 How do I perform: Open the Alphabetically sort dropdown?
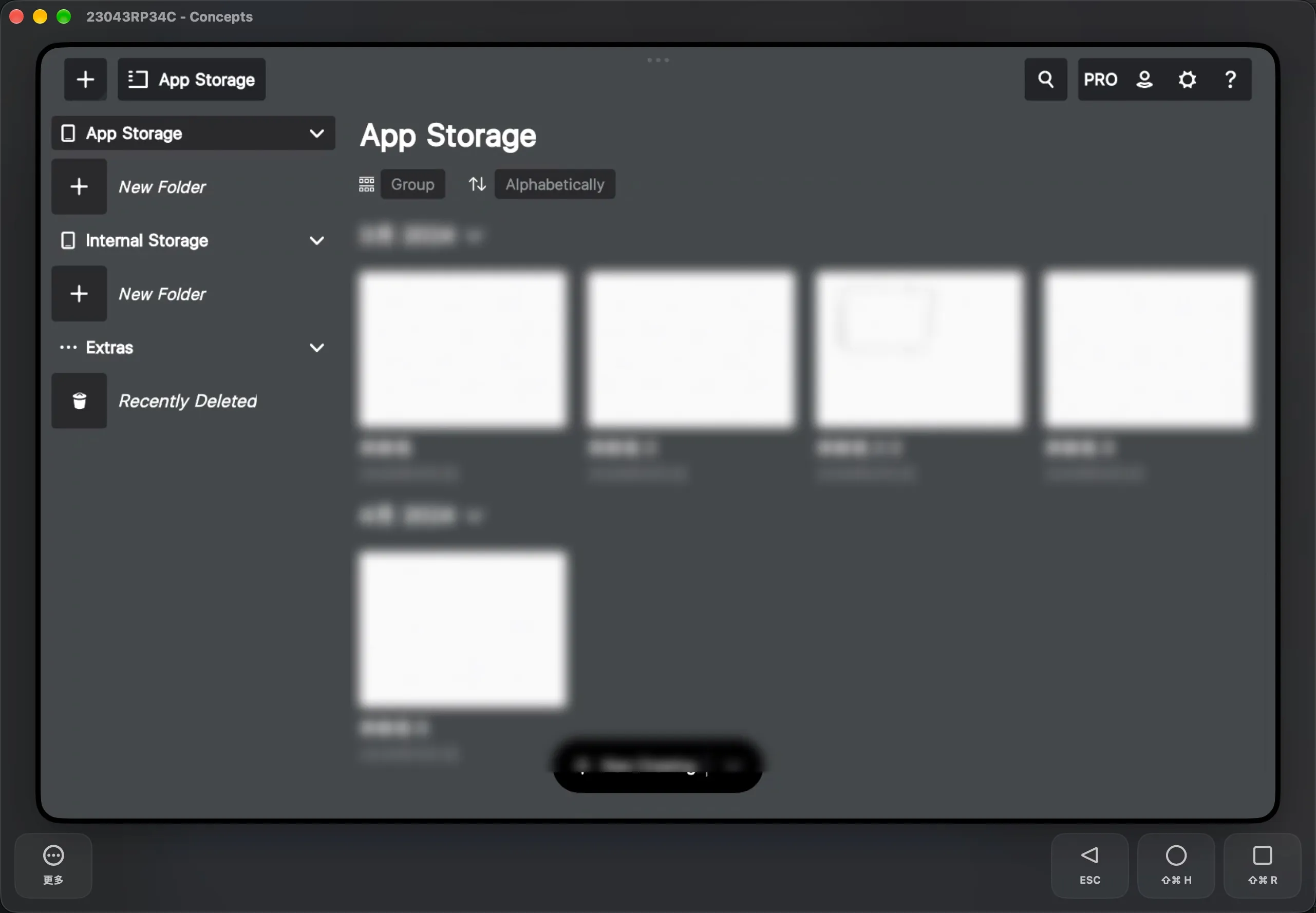(x=554, y=184)
